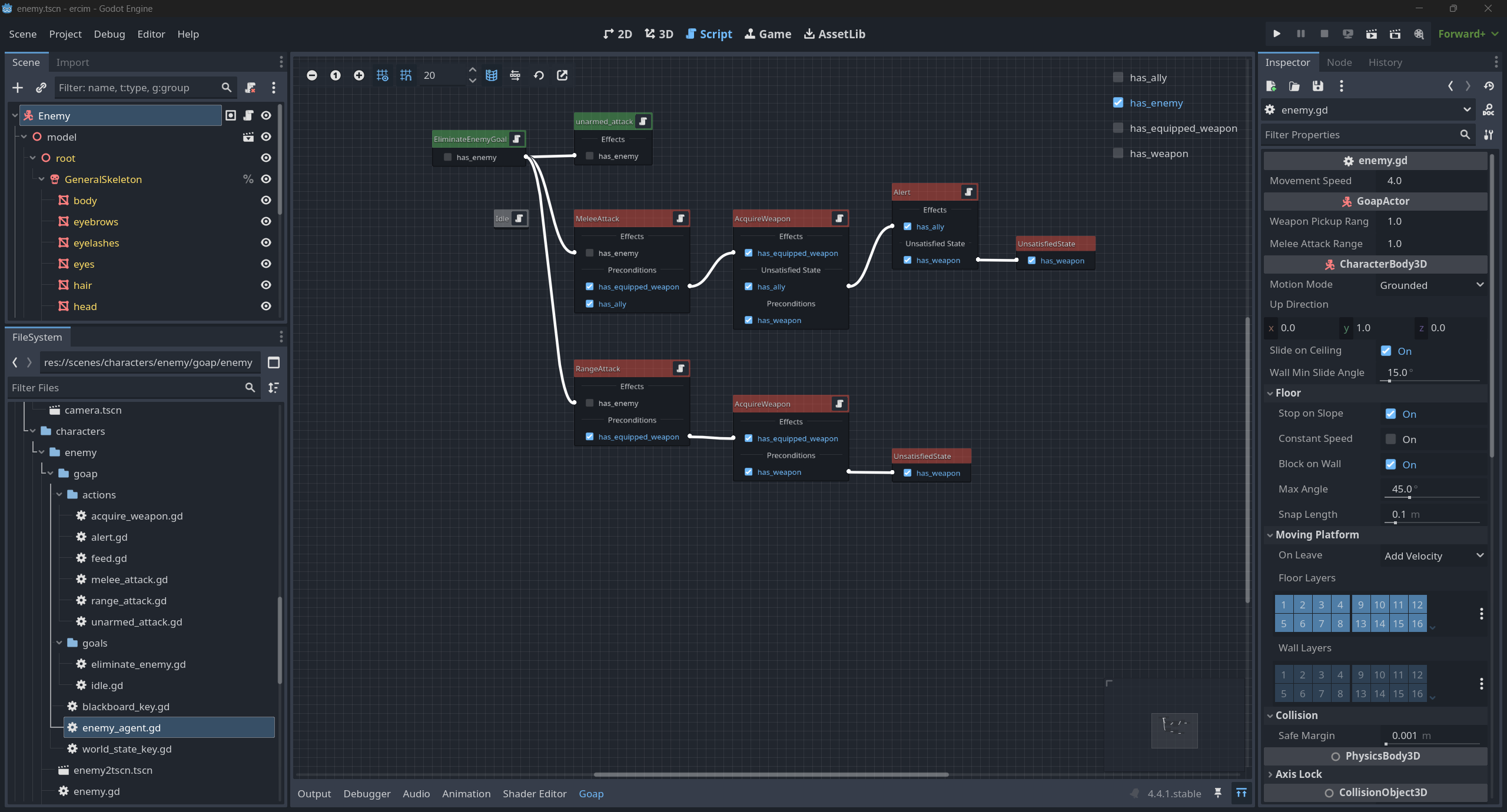
Task: Click the save resource icon in Inspector
Action: (x=1318, y=86)
